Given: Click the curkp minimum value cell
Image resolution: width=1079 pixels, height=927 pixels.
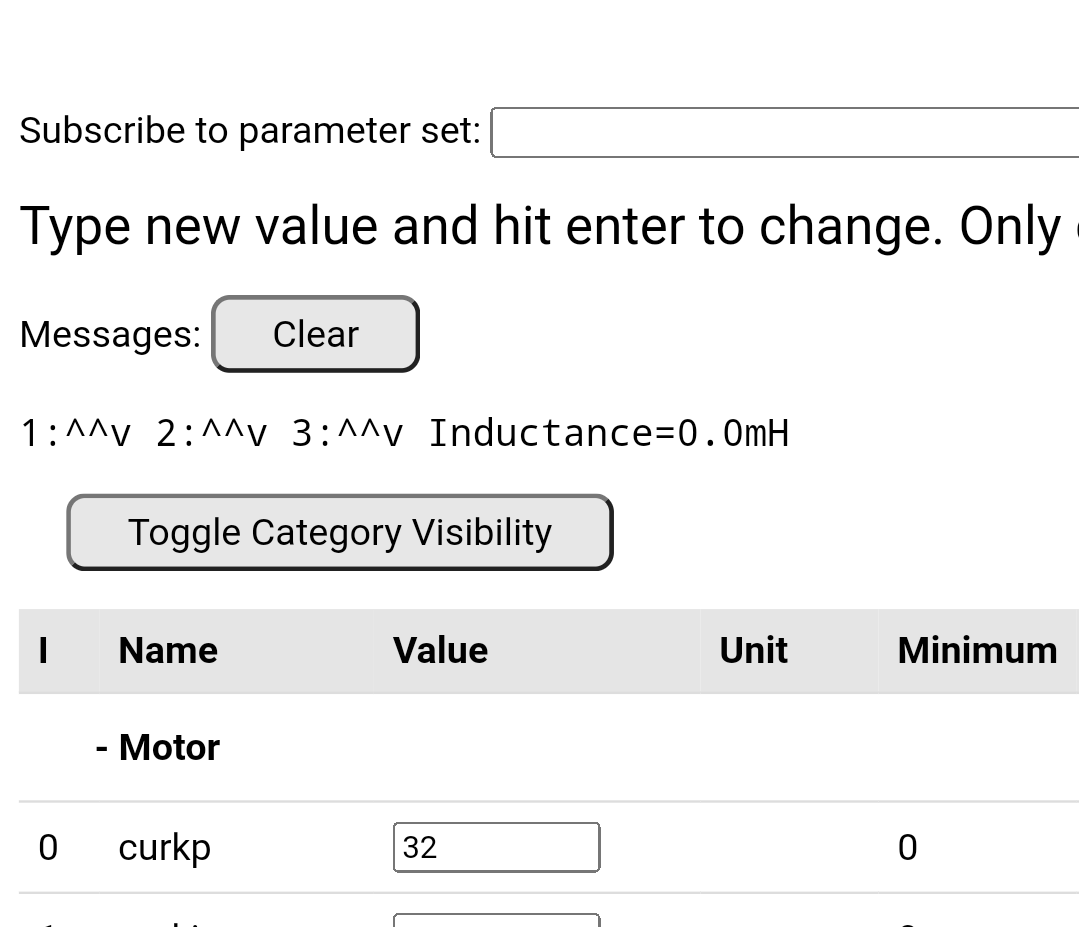Looking at the screenshot, I should click(x=907, y=847).
